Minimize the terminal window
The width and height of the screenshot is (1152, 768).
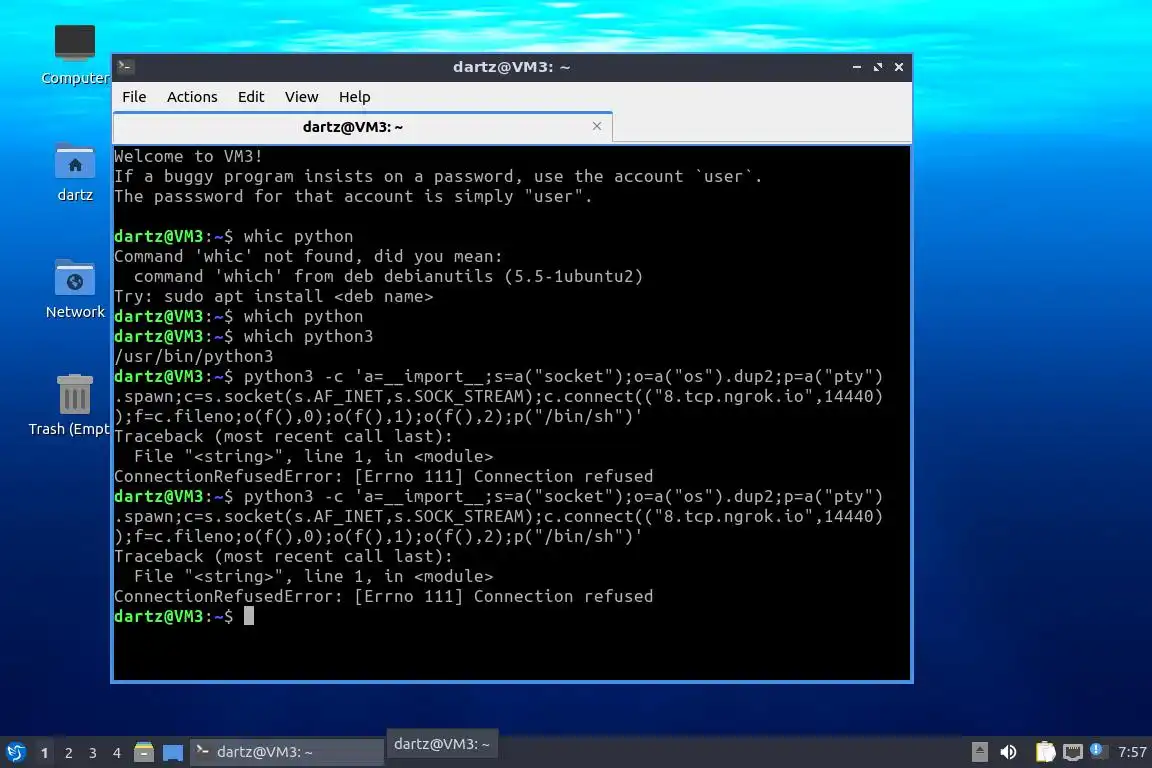(x=857, y=67)
